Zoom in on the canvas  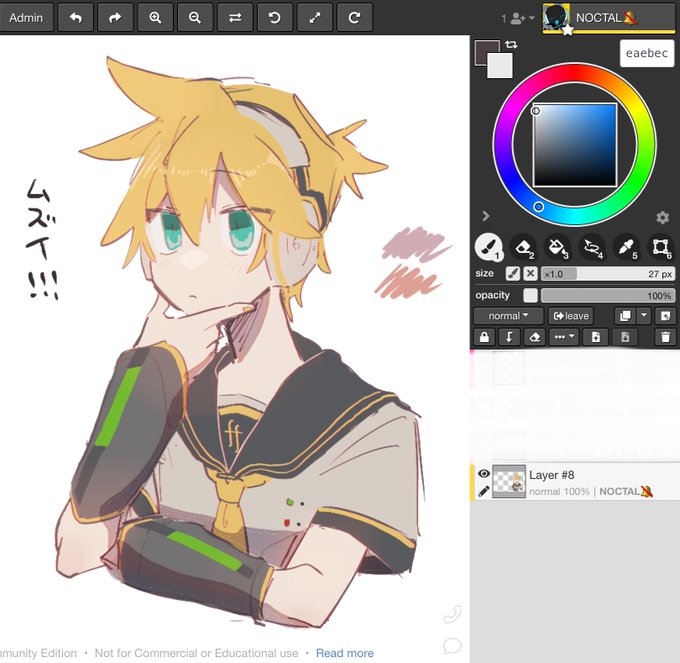coord(155,18)
